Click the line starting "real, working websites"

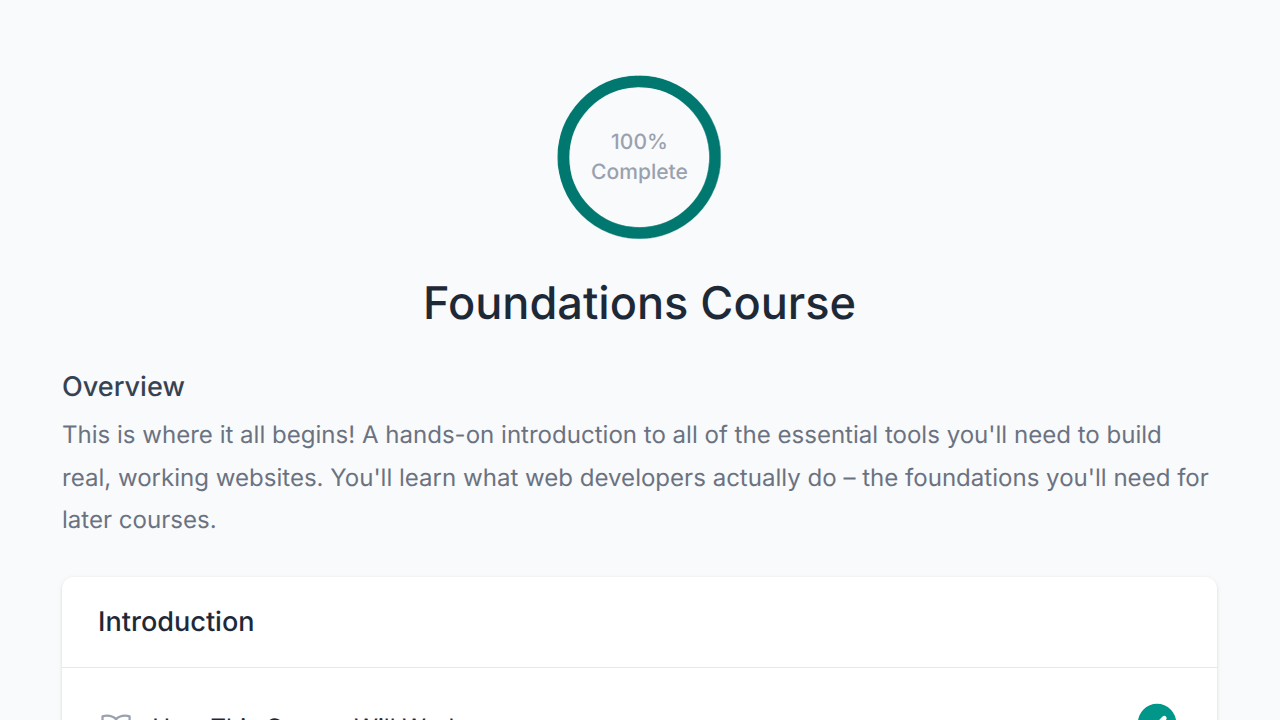coord(635,478)
